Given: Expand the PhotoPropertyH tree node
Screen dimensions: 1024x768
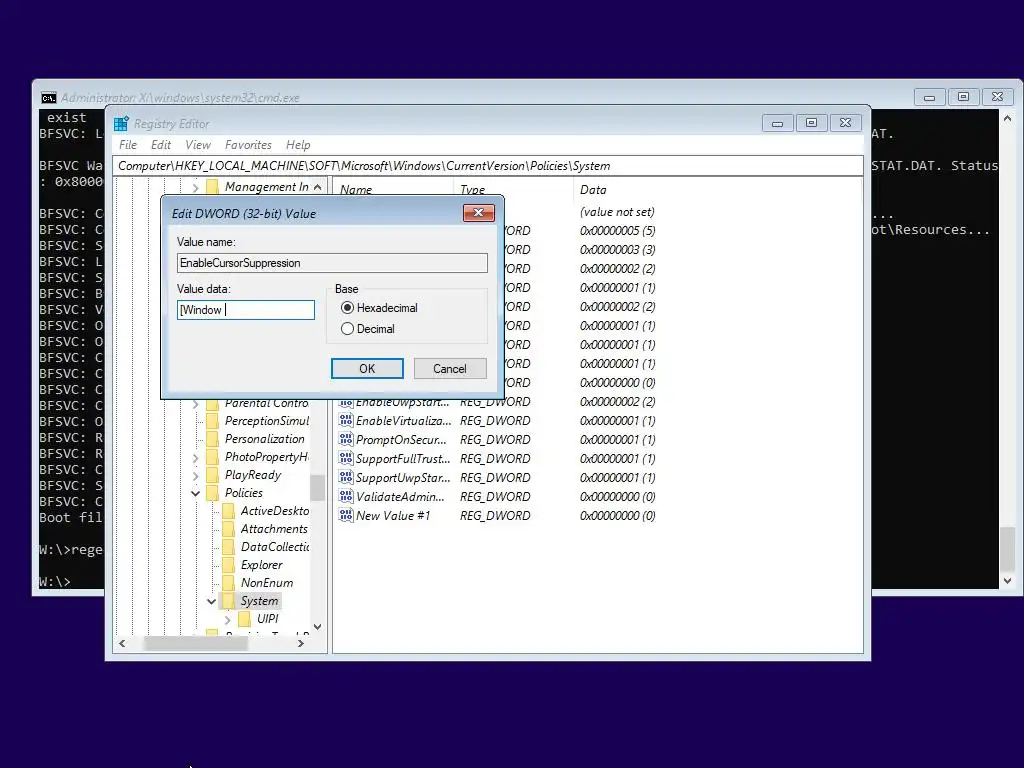Looking at the screenshot, I should (195, 458).
